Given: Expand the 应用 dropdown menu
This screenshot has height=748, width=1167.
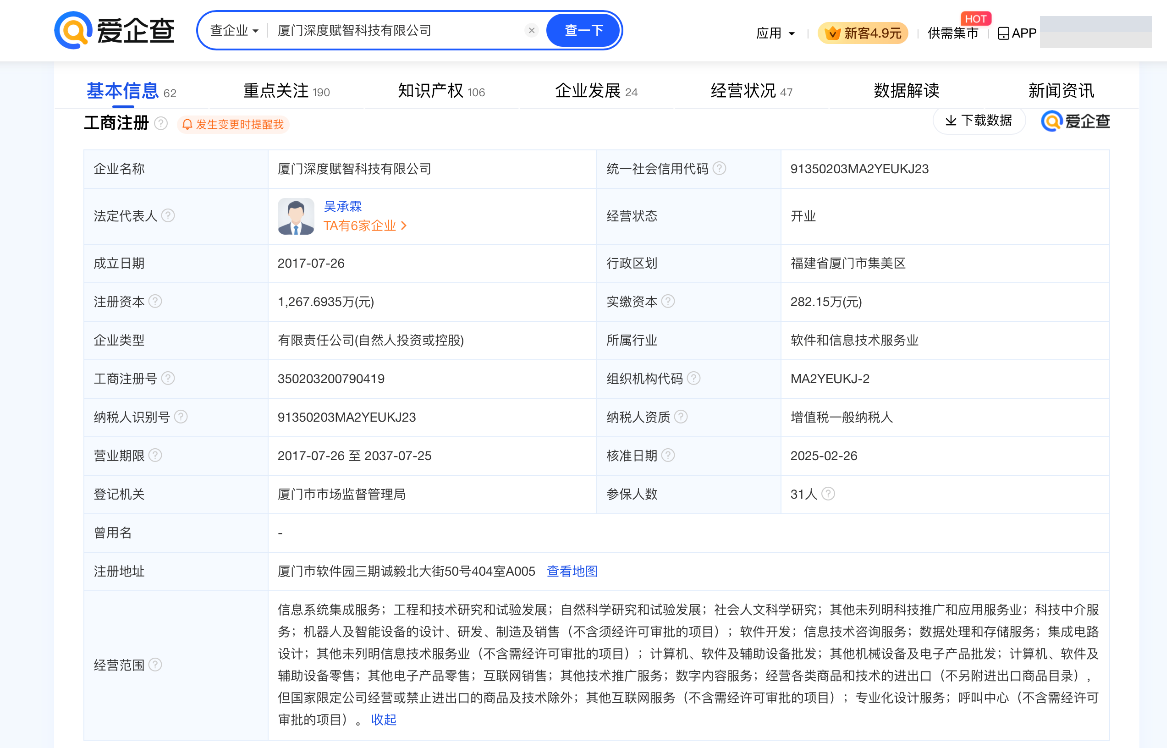Looking at the screenshot, I should pos(776,33).
